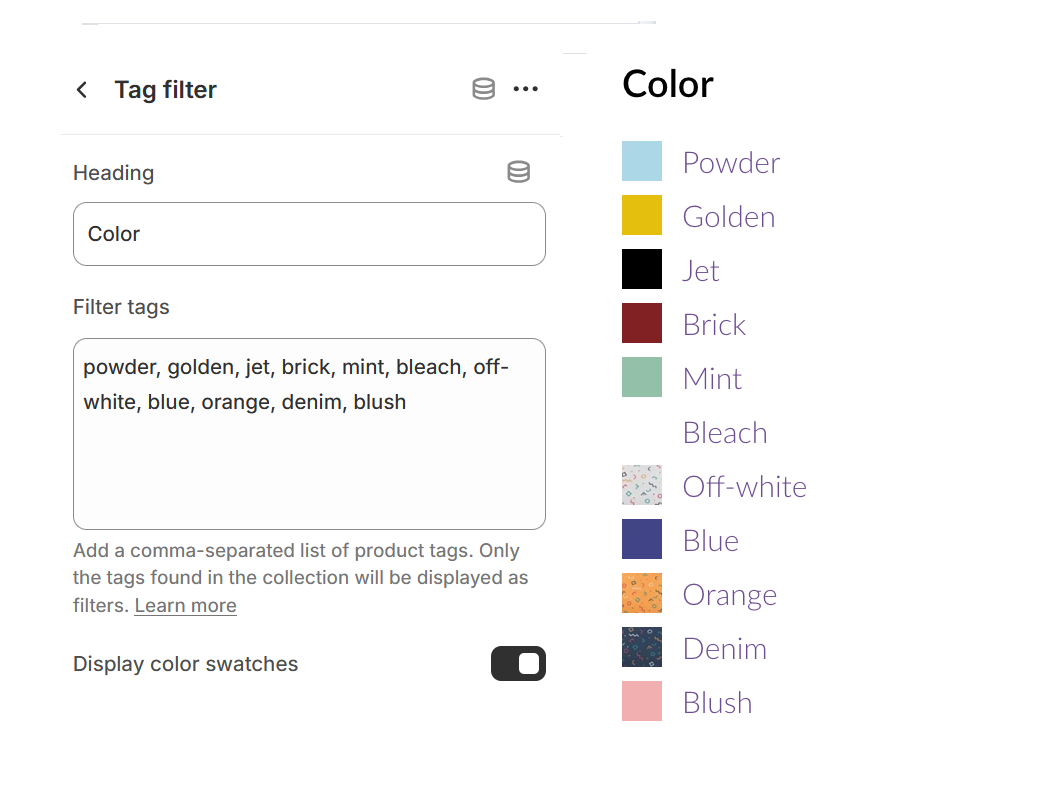This screenshot has height=786, width=1040.
Task: Click the dynamic source icon in Tag filter header
Action: coord(483,88)
